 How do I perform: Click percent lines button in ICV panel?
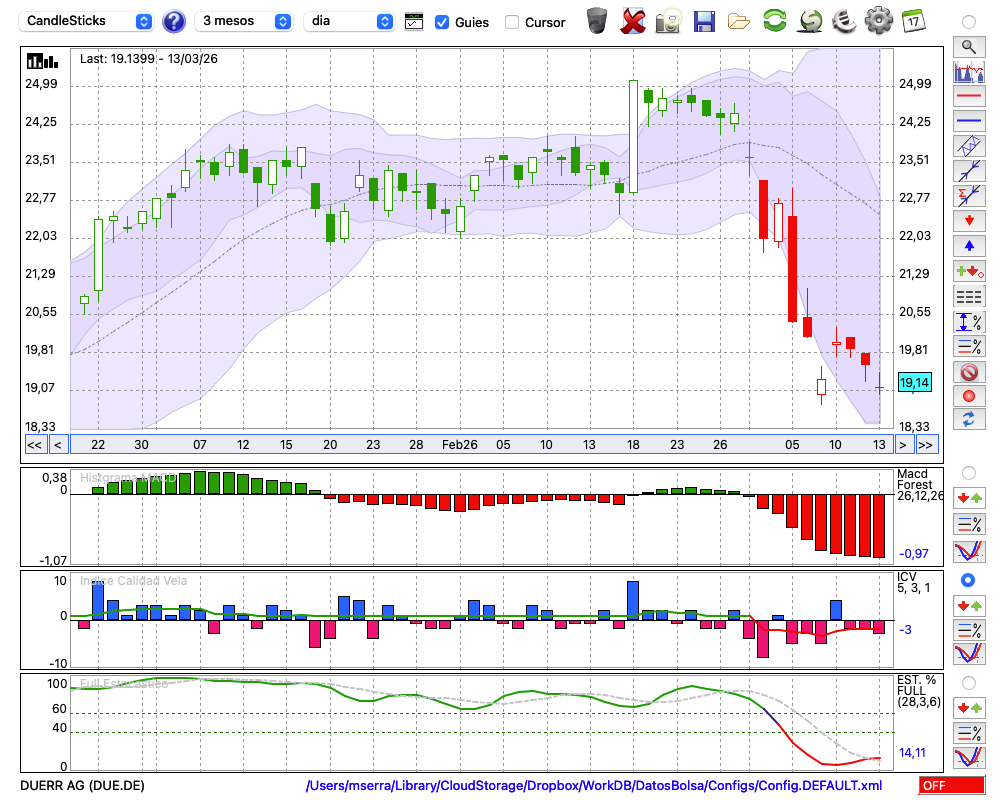click(969, 630)
